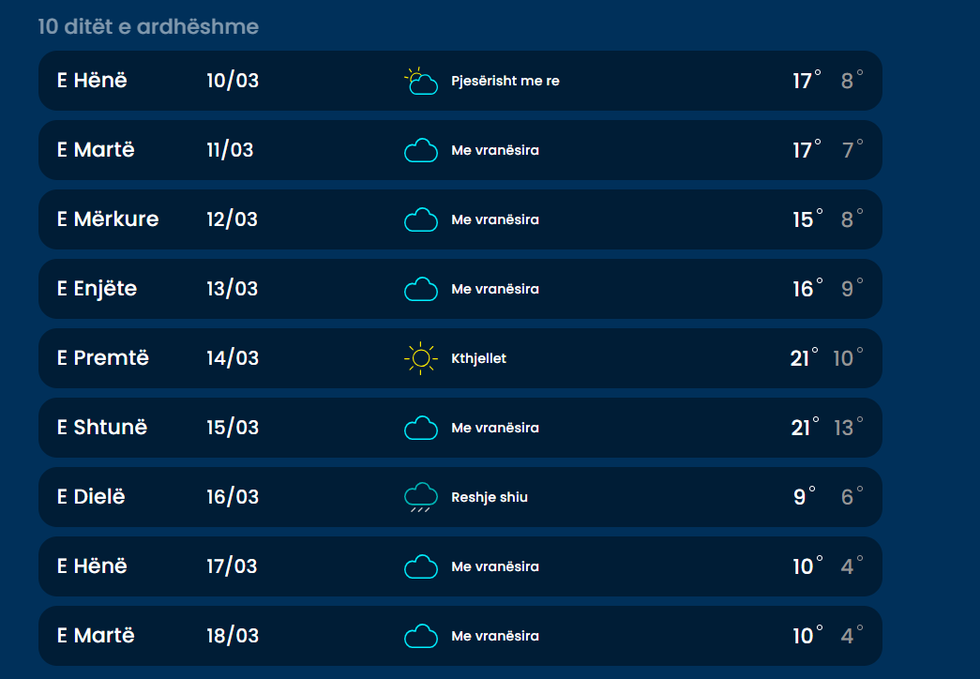The image size is (980, 679).
Task: Click the 18/03 date on E Martë row
Action: (x=232, y=636)
